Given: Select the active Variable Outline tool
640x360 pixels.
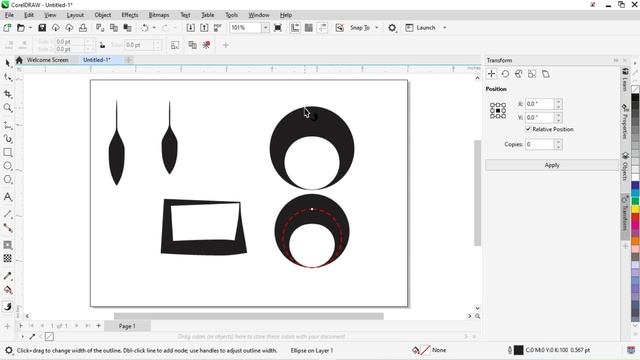Looking at the screenshot, I should click(x=7, y=307).
